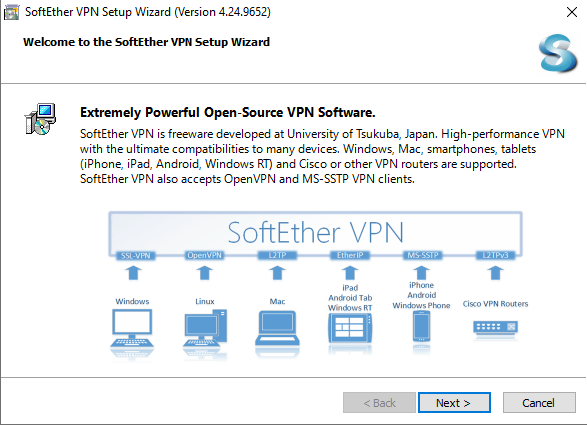Image resolution: width=587 pixels, height=425 pixels.
Task: Click the EtherIP protocol label
Action: [x=350, y=255]
